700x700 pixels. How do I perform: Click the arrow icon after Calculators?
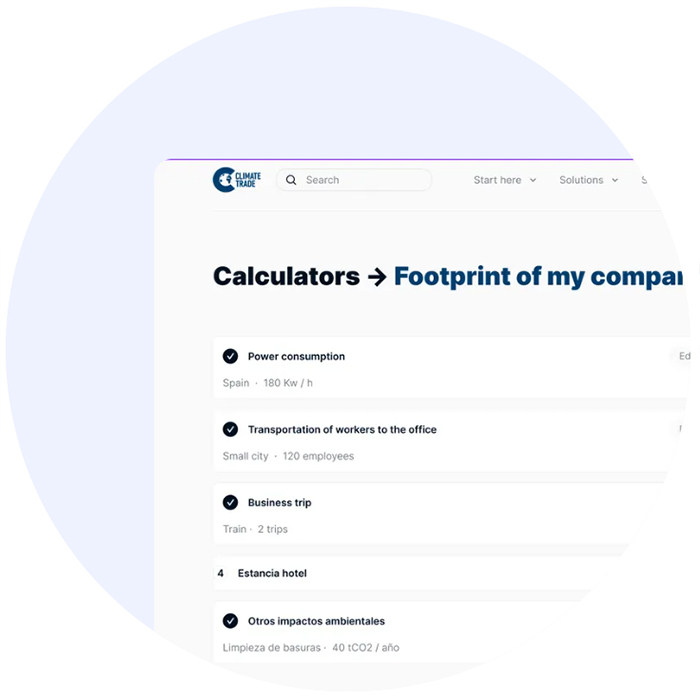click(x=377, y=277)
